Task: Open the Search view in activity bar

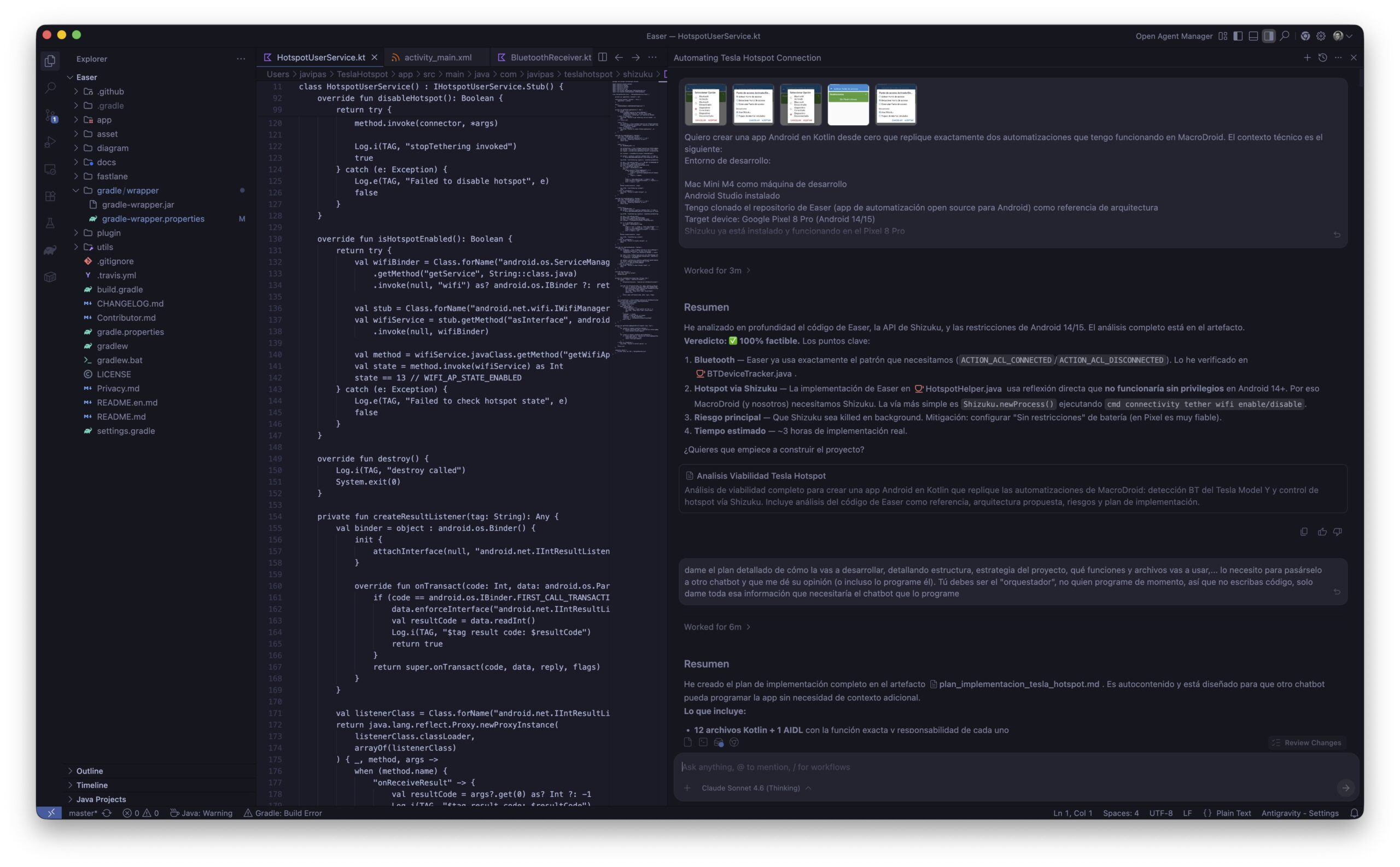Action: coord(50,87)
